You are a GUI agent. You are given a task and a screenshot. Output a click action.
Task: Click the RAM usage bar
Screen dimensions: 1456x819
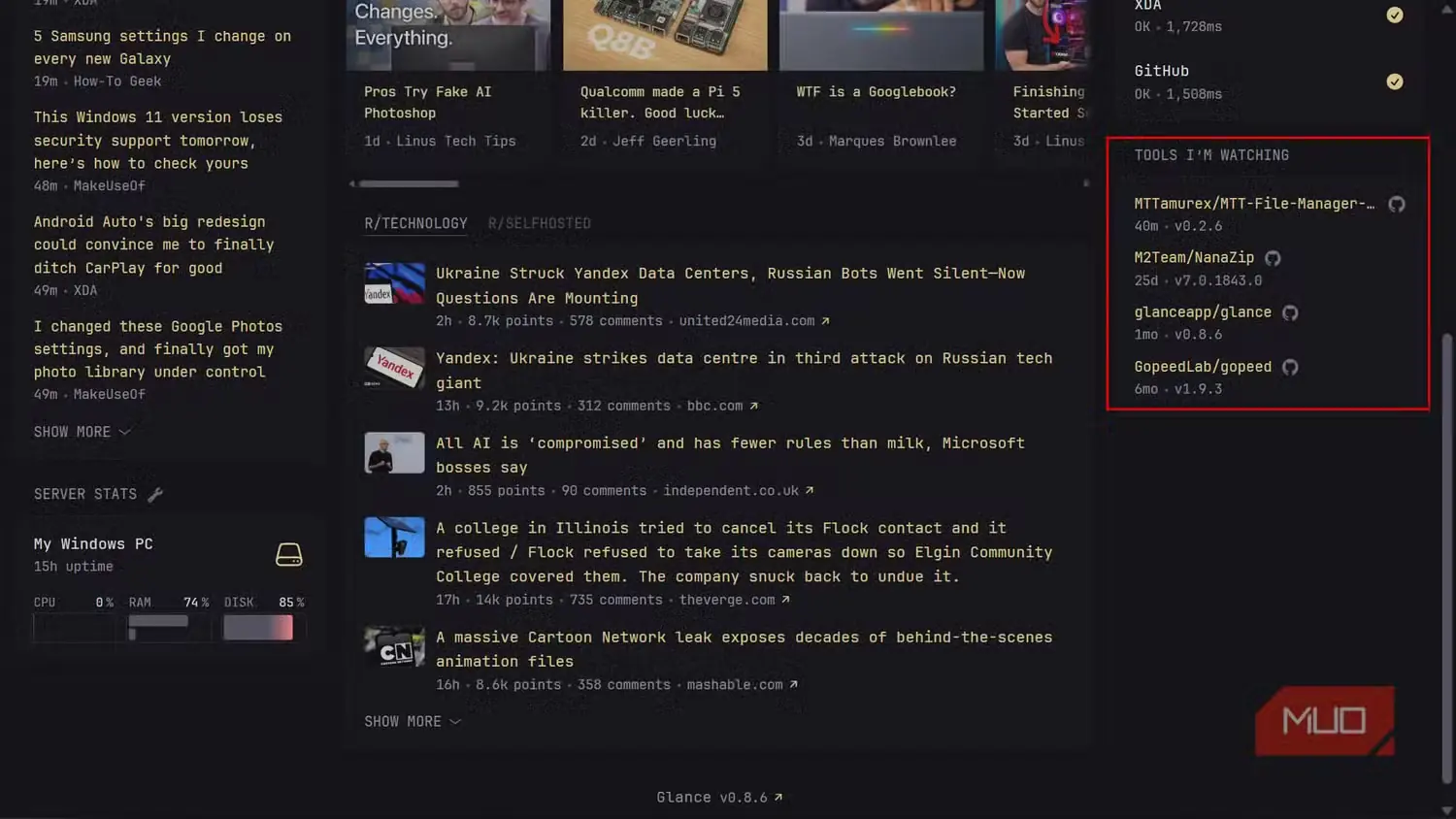[169, 628]
